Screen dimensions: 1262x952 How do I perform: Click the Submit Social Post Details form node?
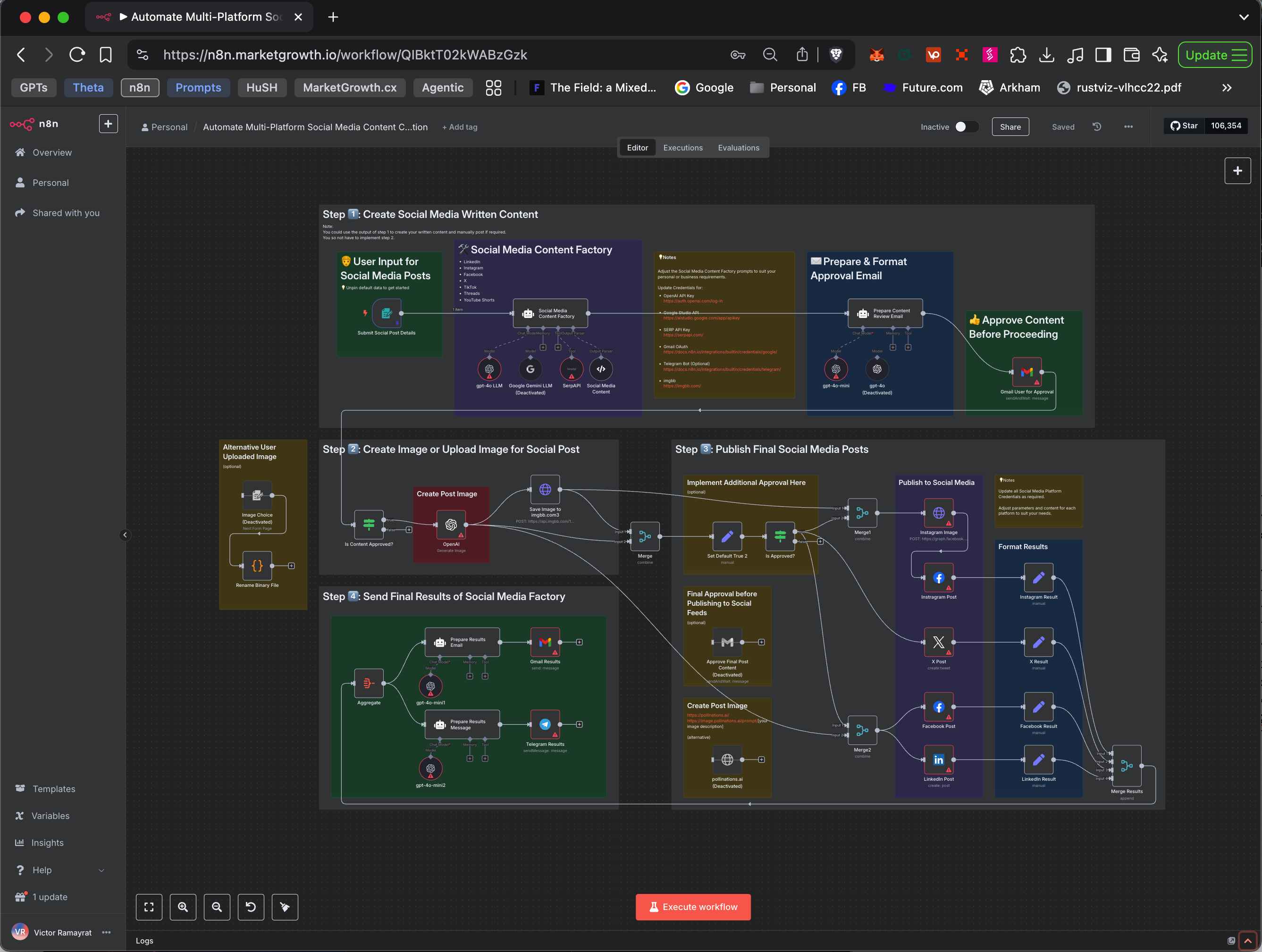[x=386, y=313]
